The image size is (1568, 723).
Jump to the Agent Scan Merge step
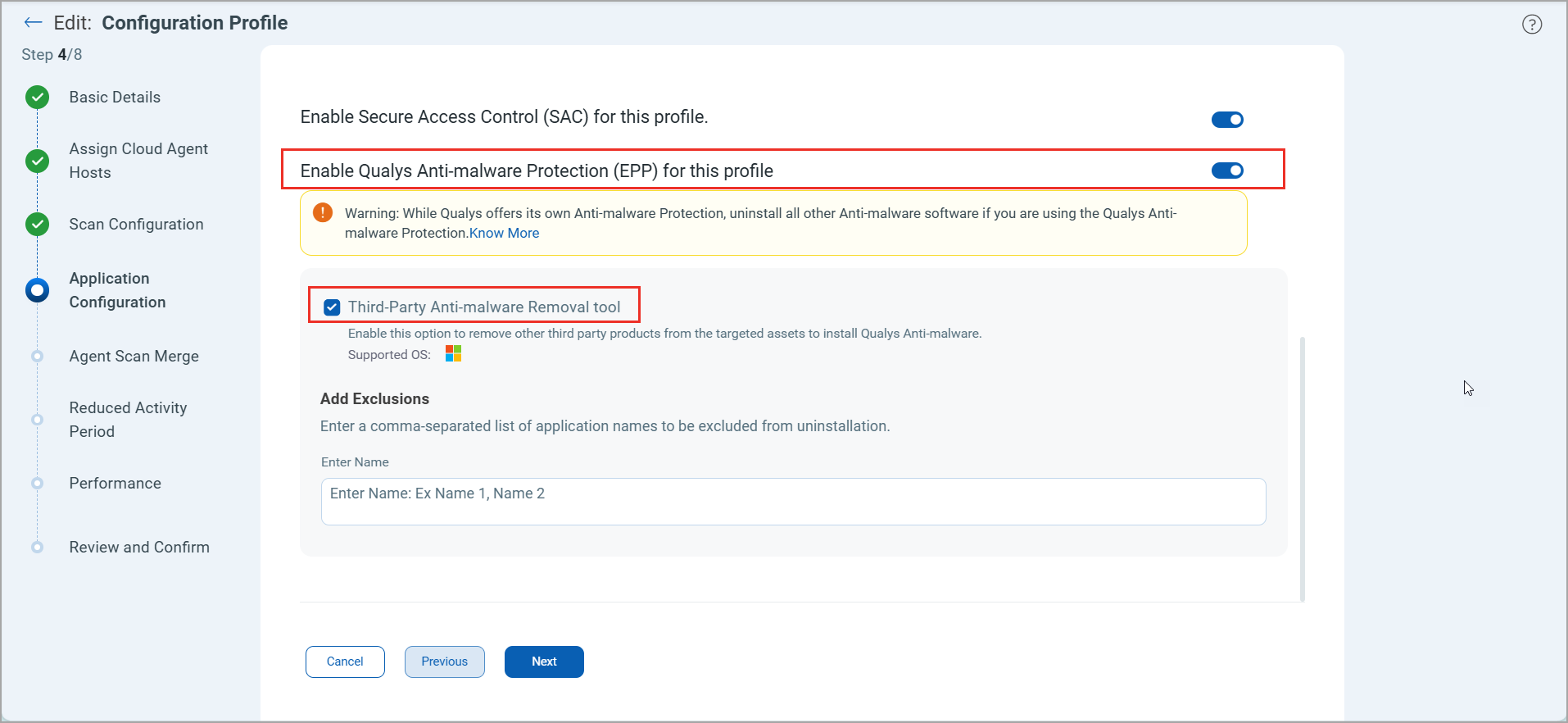[134, 357]
